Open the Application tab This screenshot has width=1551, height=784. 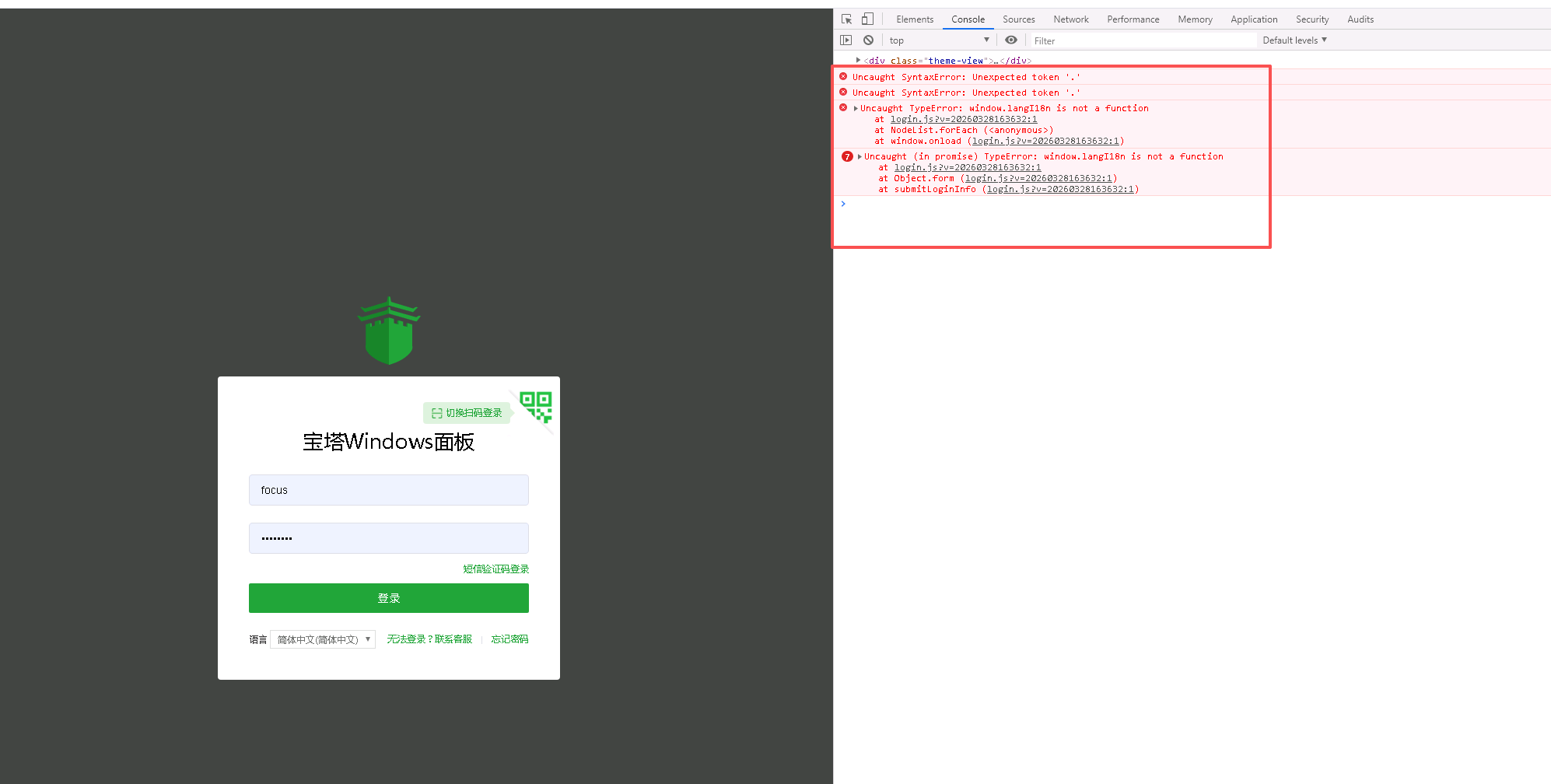click(x=1254, y=19)
